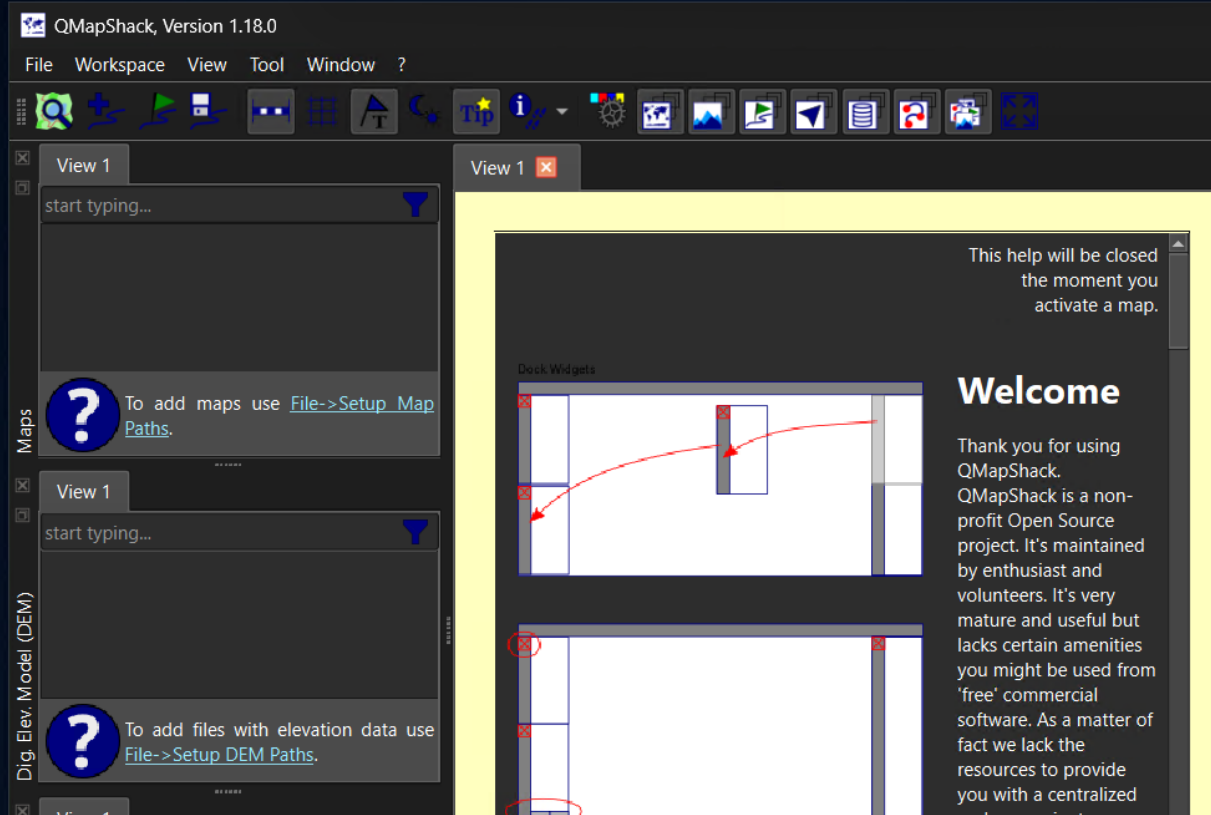Toggle the grid overlay icon
1211x815 pixels.
click(322, 111)
